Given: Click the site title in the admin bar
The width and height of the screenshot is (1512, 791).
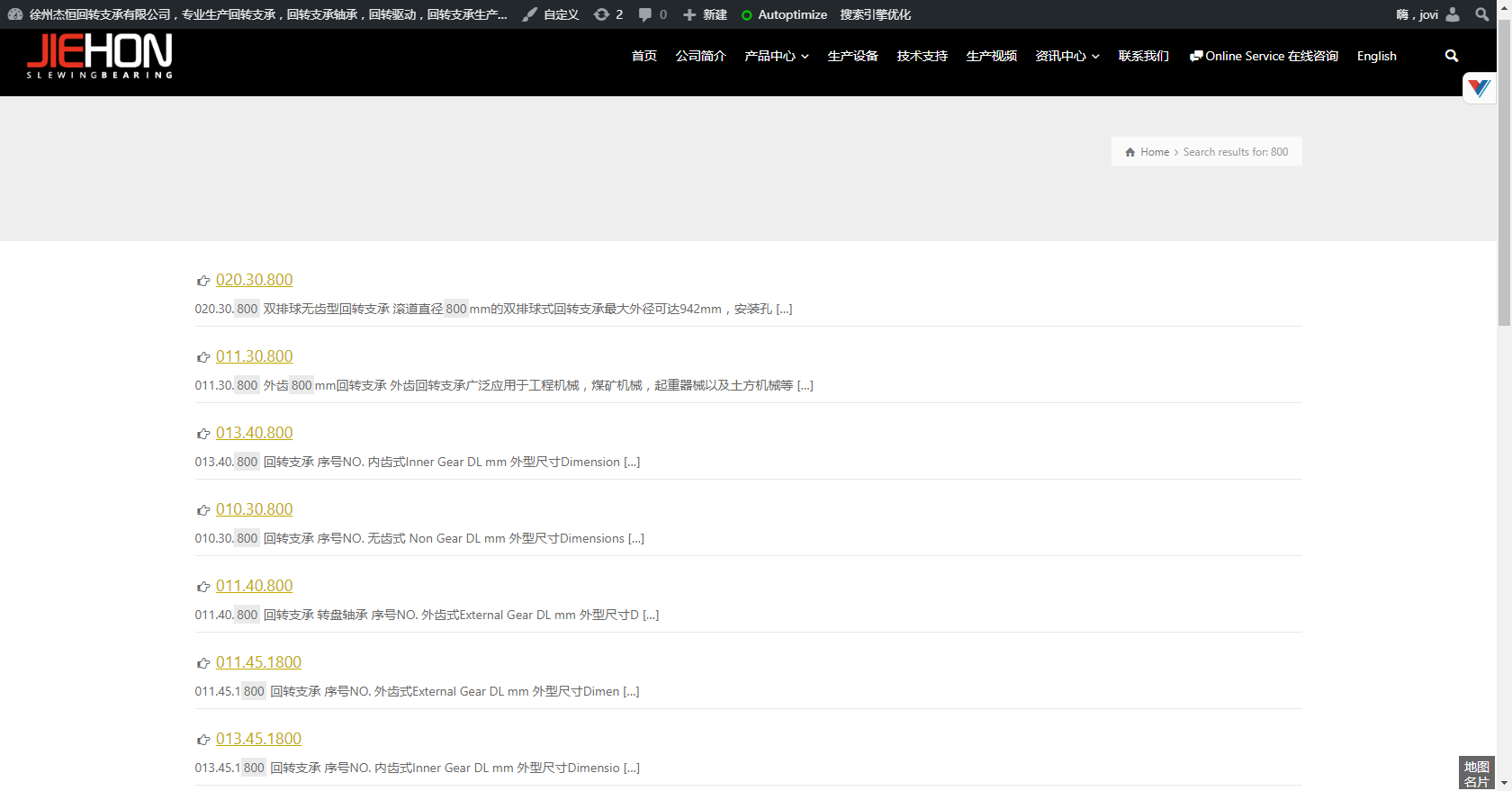Looking at the screenshot, I should pyautogui.click(x=268, y=14).
